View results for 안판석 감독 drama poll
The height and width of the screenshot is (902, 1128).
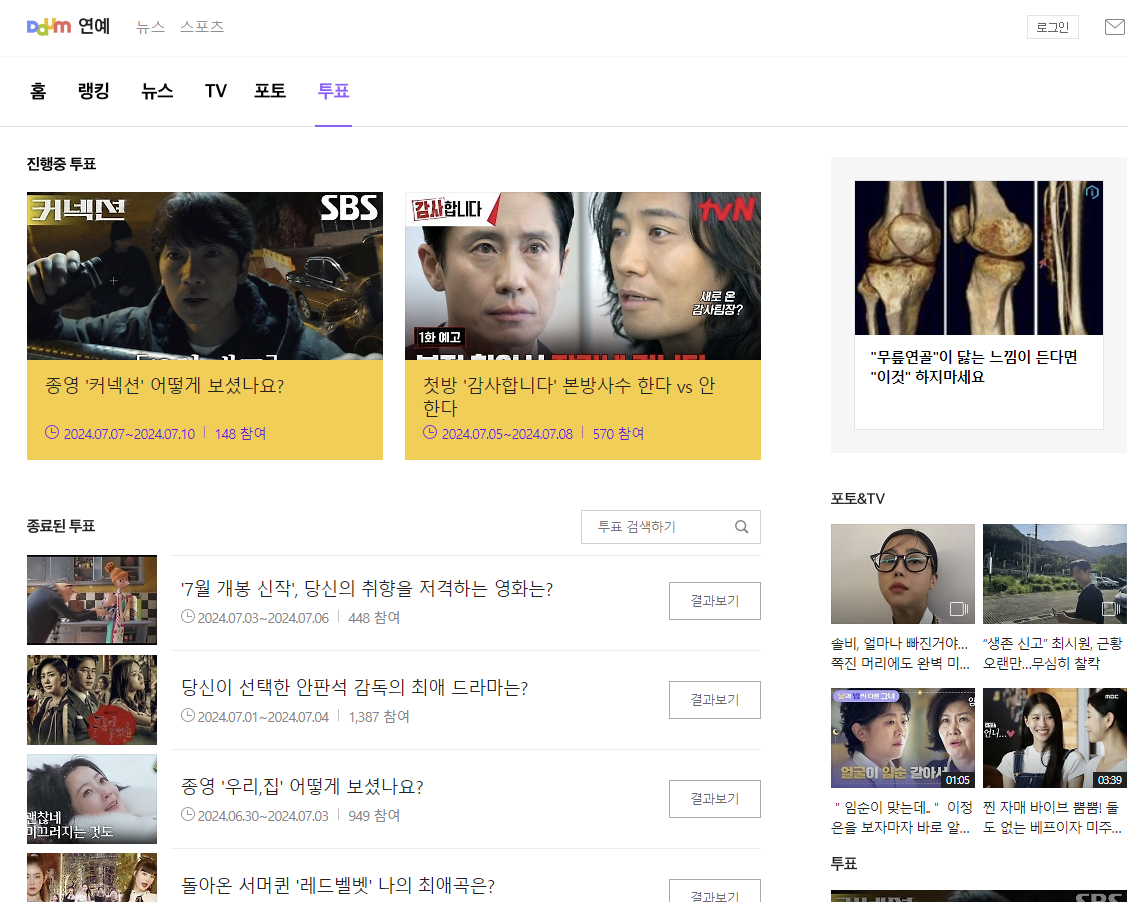(714, 700)
